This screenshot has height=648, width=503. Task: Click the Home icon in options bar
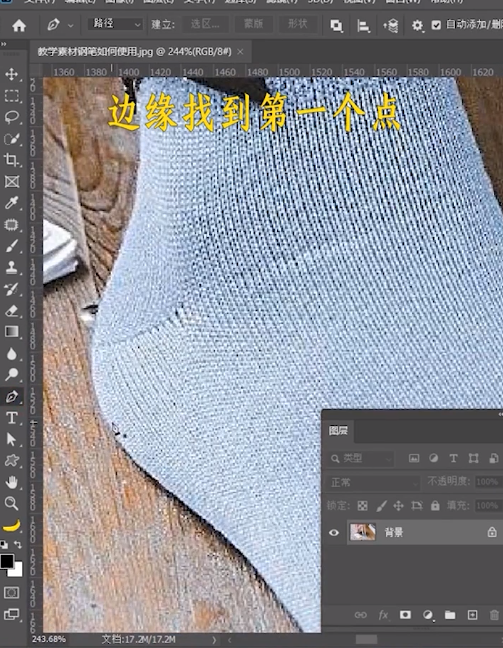tap(19, 26)
